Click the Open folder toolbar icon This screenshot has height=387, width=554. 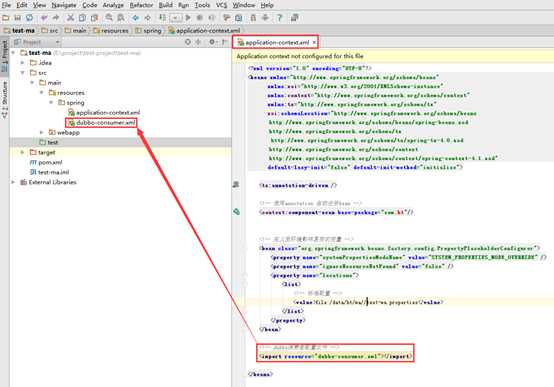[x=6, y=18]
